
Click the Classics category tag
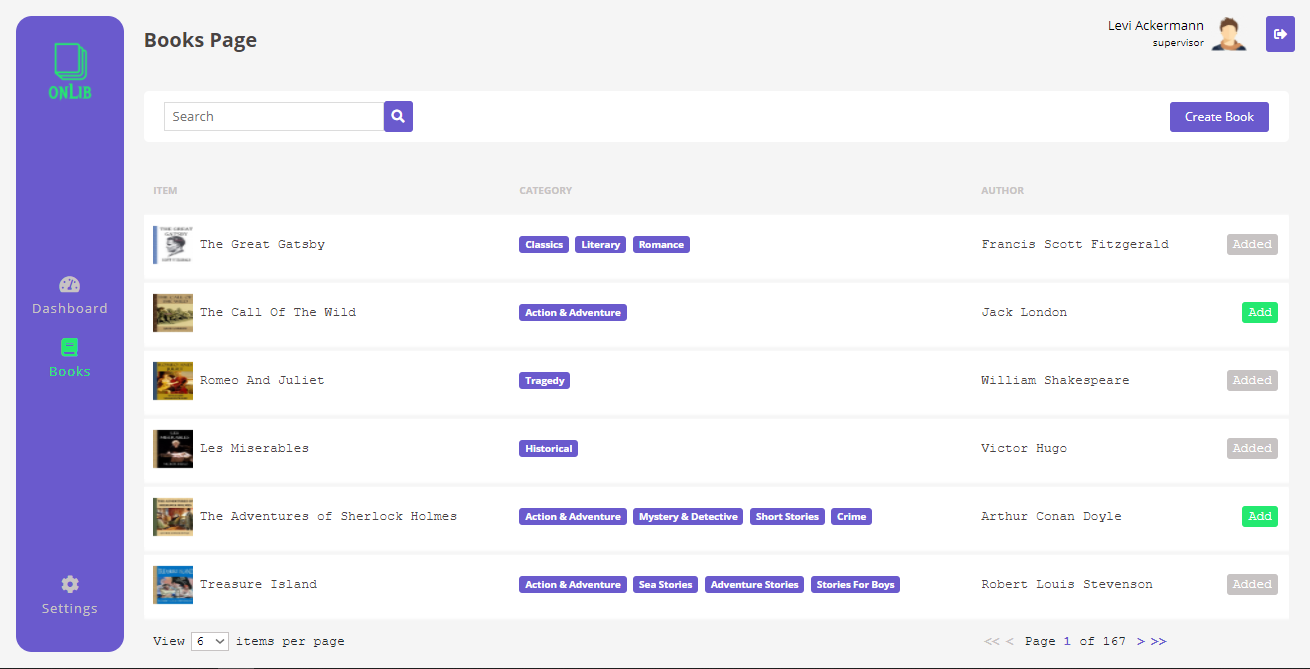coord(544,244)
